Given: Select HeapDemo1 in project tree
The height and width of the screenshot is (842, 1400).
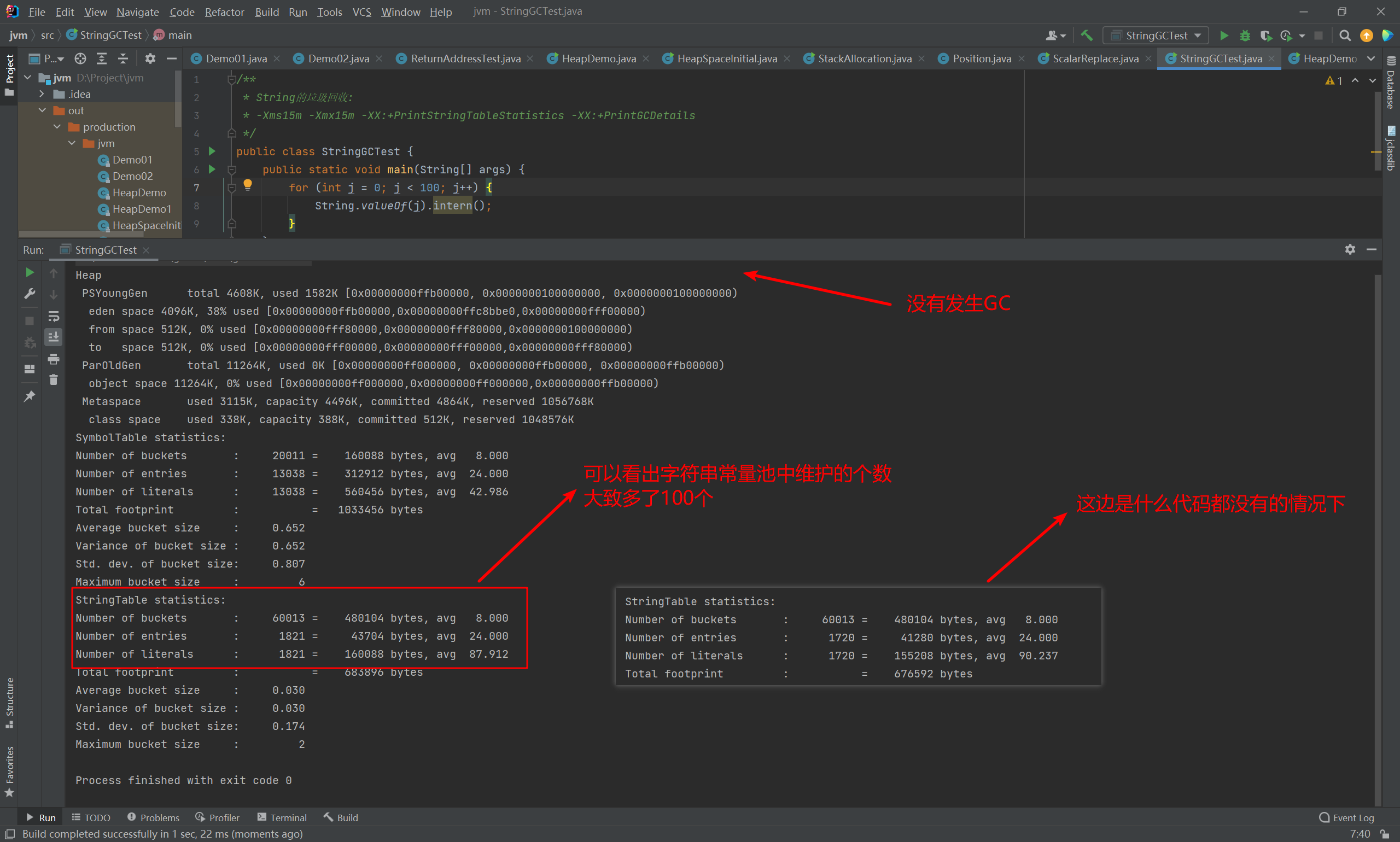Looking at the screenshot, I should pyautogui.click(x=141, y=209).
